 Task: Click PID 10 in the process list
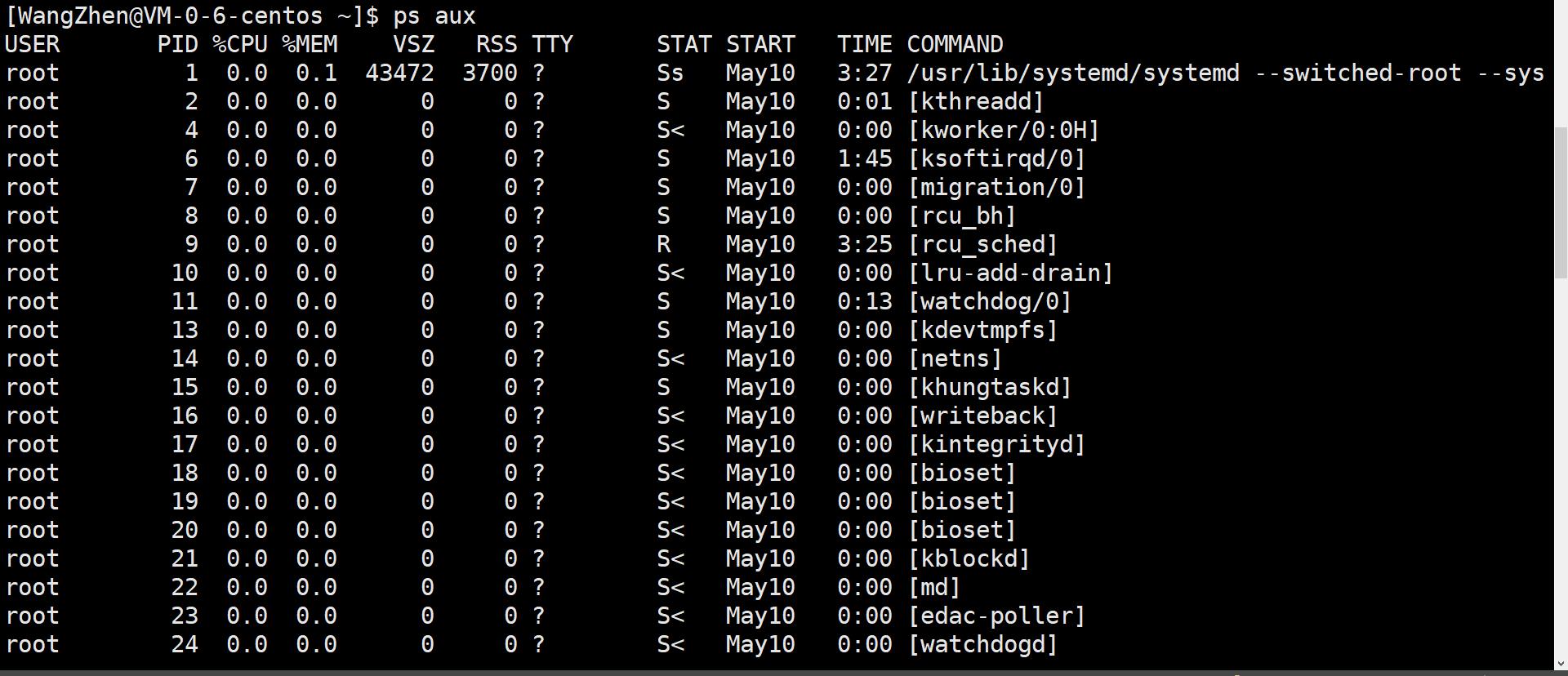185,273
